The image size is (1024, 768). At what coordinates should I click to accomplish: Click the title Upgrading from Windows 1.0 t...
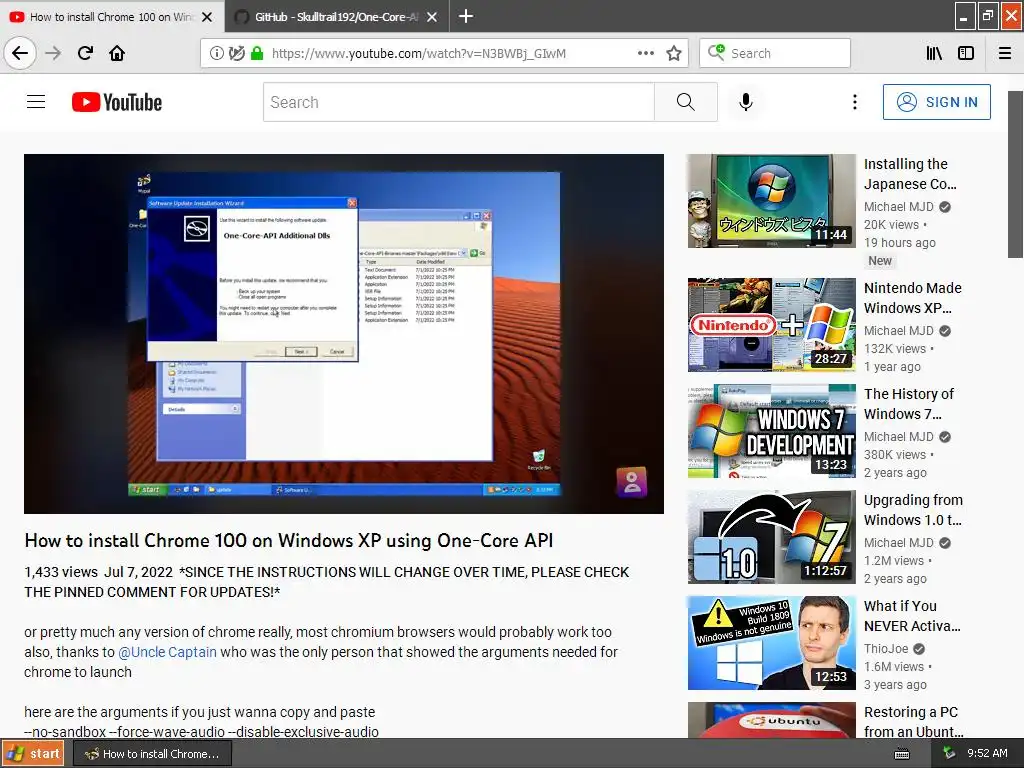(x=914, y=509)
